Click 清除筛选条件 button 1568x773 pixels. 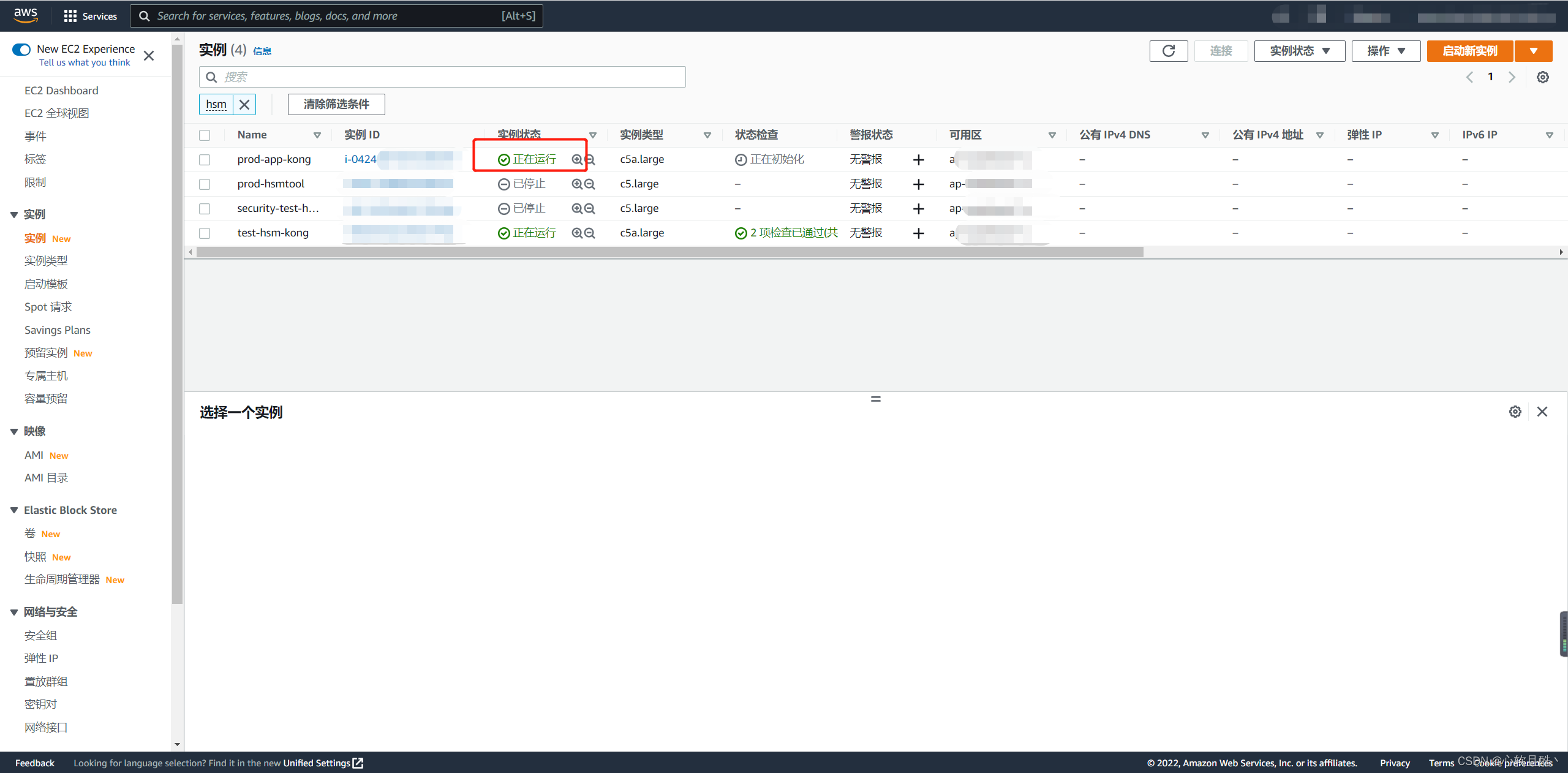point(336,105)
